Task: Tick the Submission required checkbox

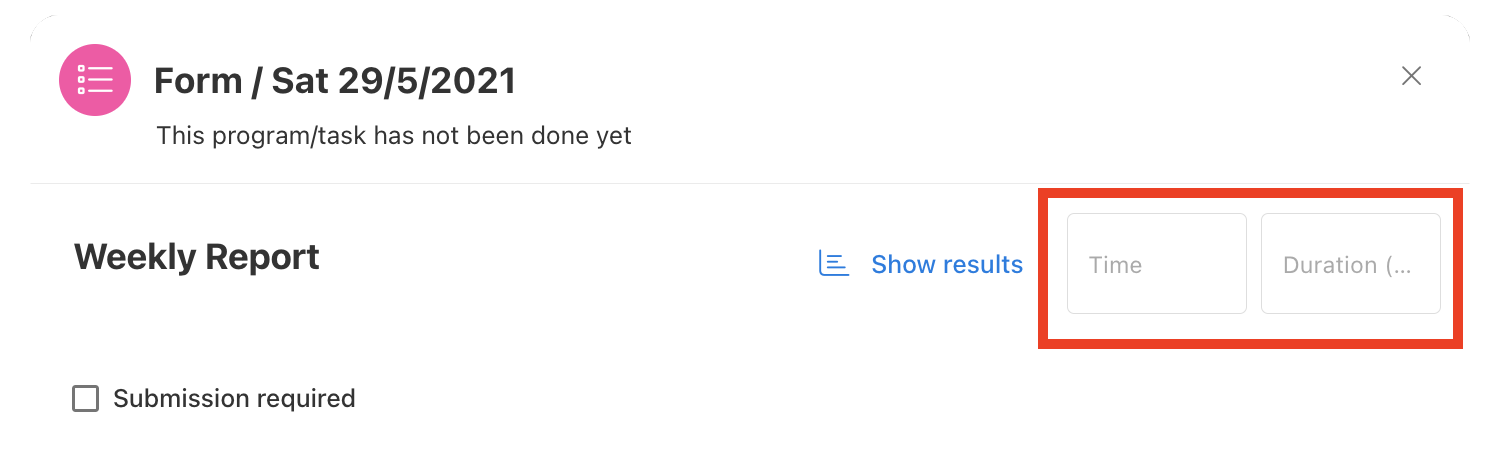Action: click(86, 399)
